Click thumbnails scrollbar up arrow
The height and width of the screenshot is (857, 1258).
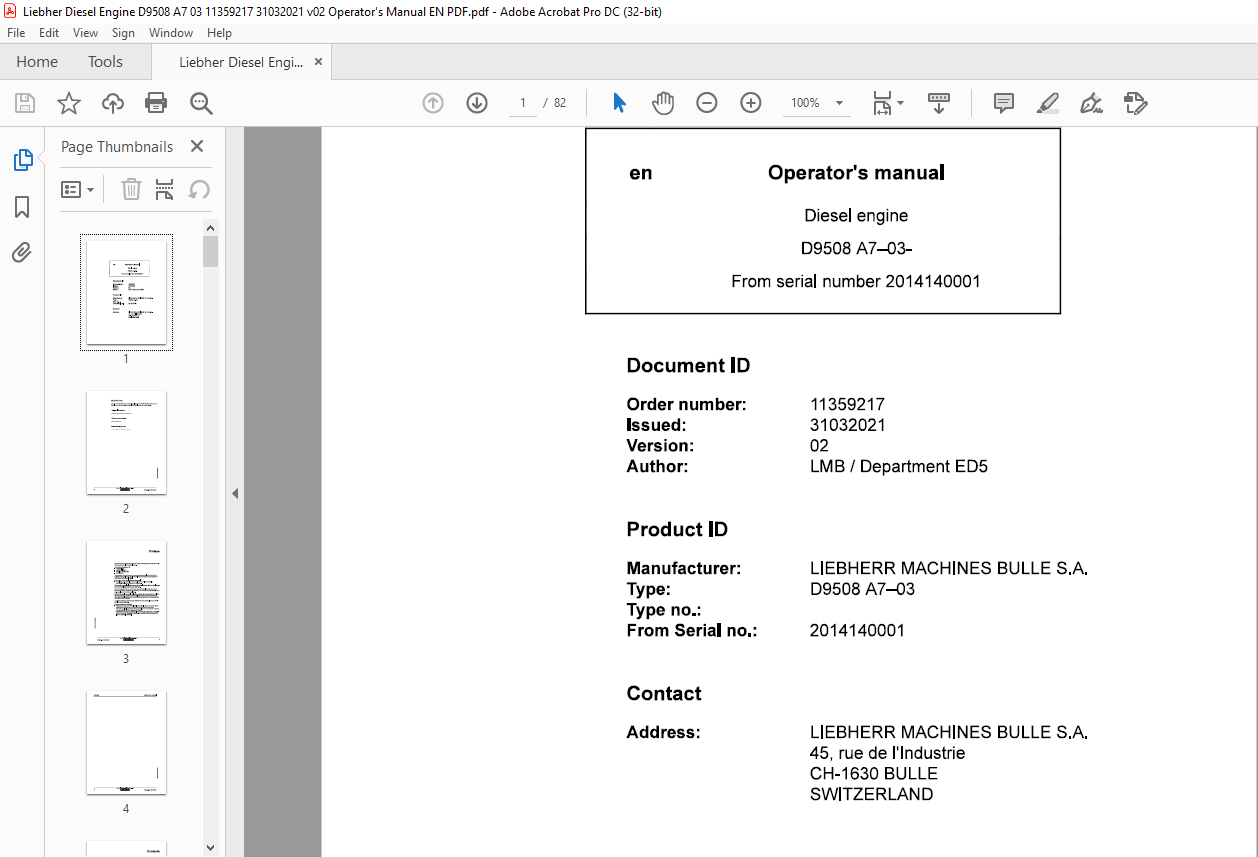pos(210,227)
